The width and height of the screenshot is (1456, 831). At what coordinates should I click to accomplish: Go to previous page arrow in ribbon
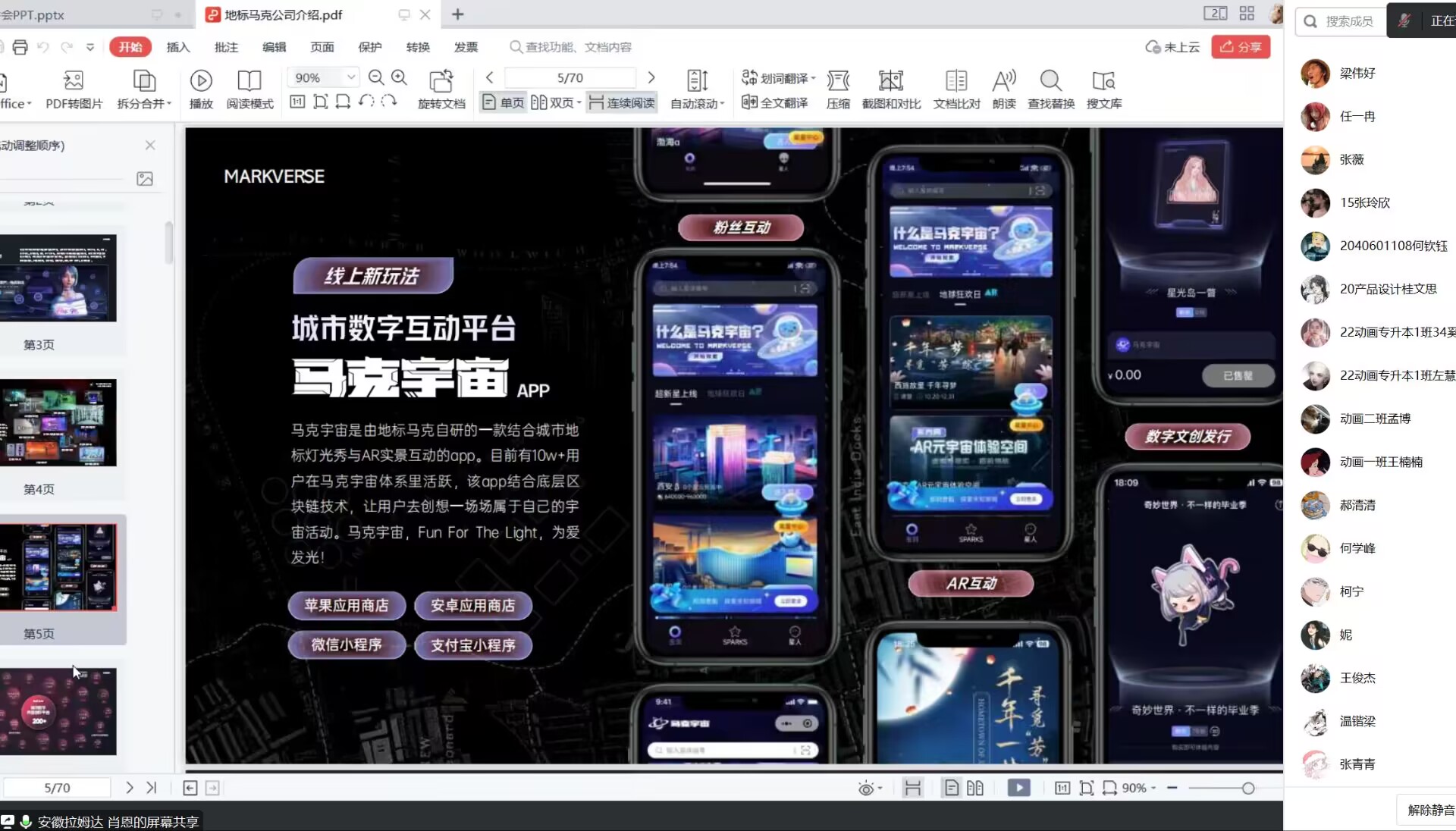489,77
